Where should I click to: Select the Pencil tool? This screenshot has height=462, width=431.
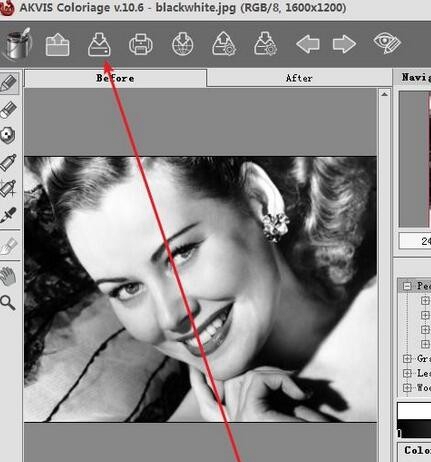pos(9,83)
